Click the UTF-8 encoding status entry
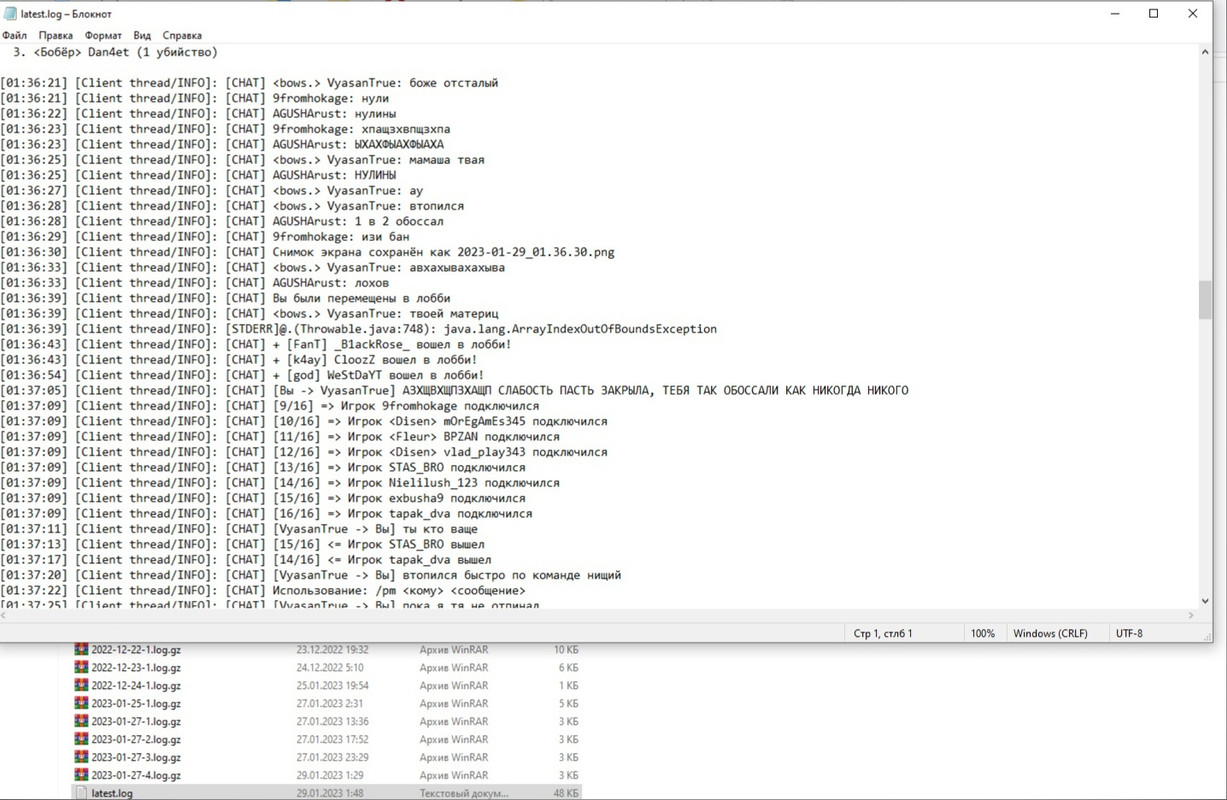The image size is (1227, 800). click(x=1129, y=633)
